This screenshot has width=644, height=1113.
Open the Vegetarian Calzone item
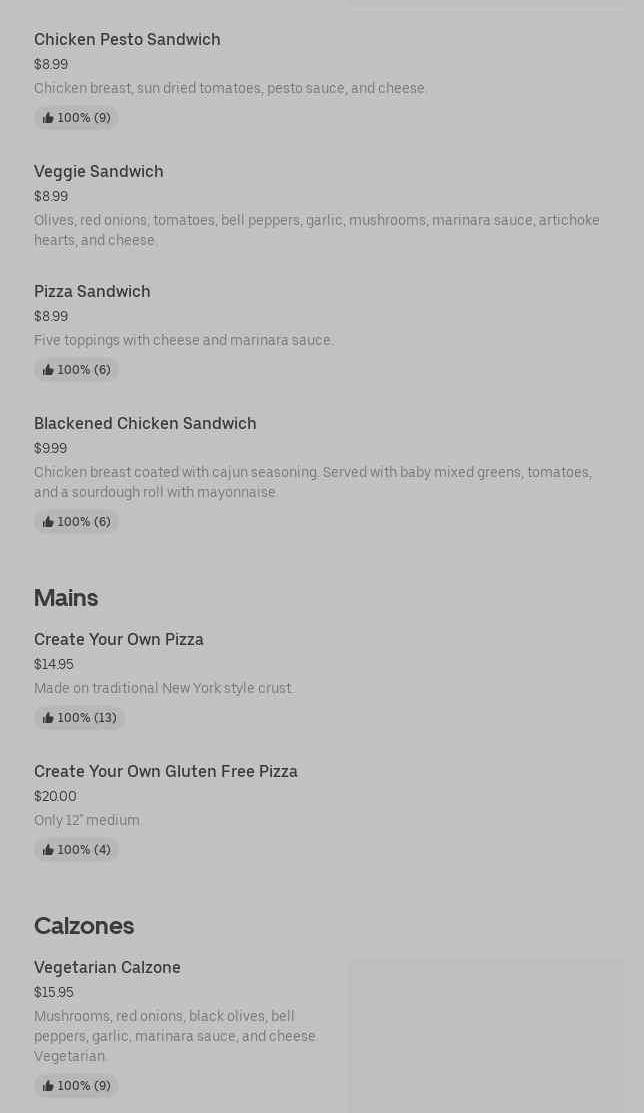click(107, 967)
